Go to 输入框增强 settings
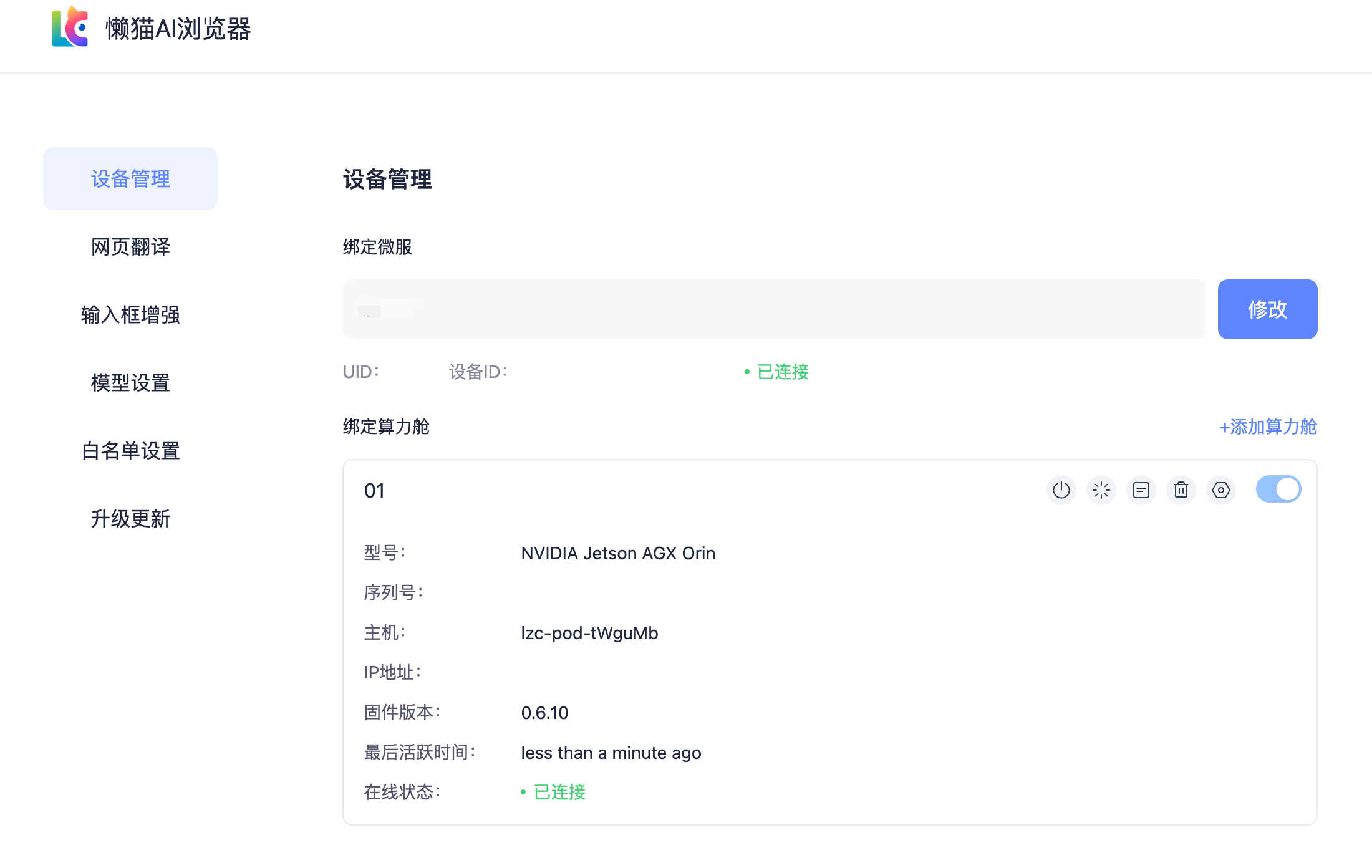1372x868 pixels. pyautogui.click(x=130, y=315)
